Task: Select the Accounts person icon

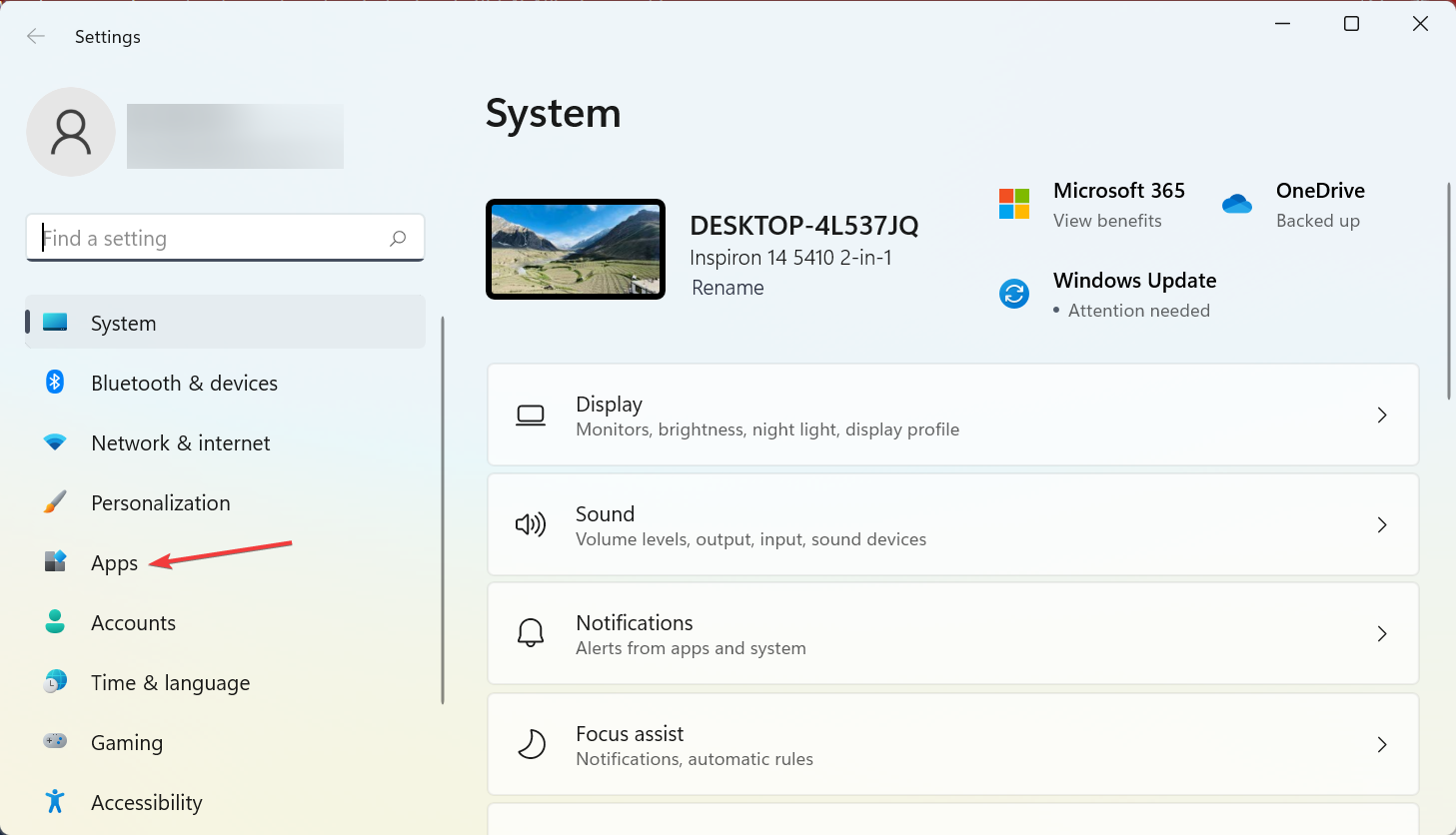Action: click(x=54, y=622)
